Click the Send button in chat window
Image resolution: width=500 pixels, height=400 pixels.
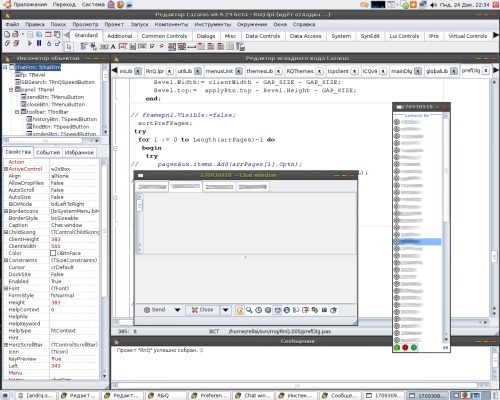[155, 310]
